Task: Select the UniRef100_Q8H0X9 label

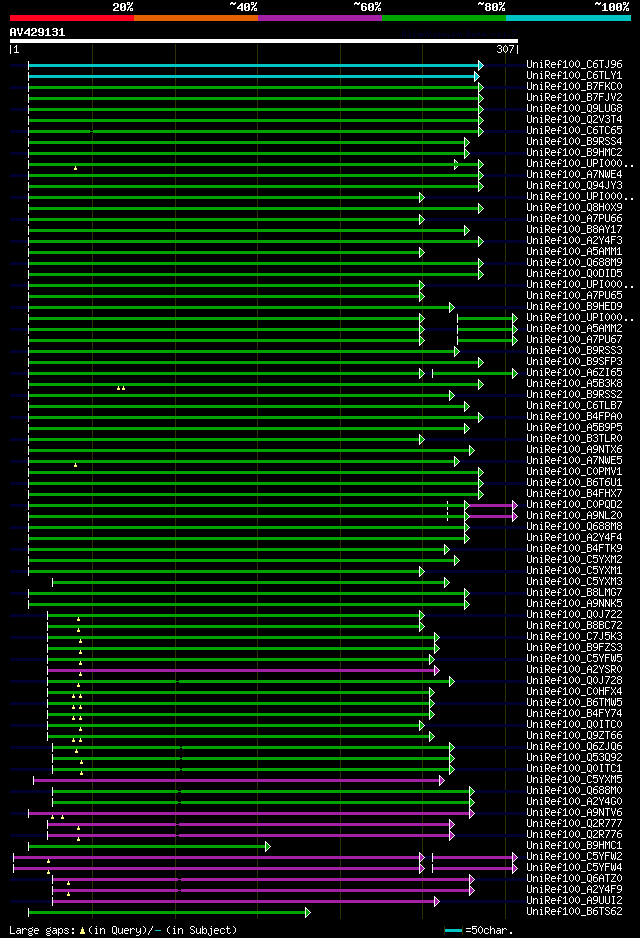Action: coord(574,207)
